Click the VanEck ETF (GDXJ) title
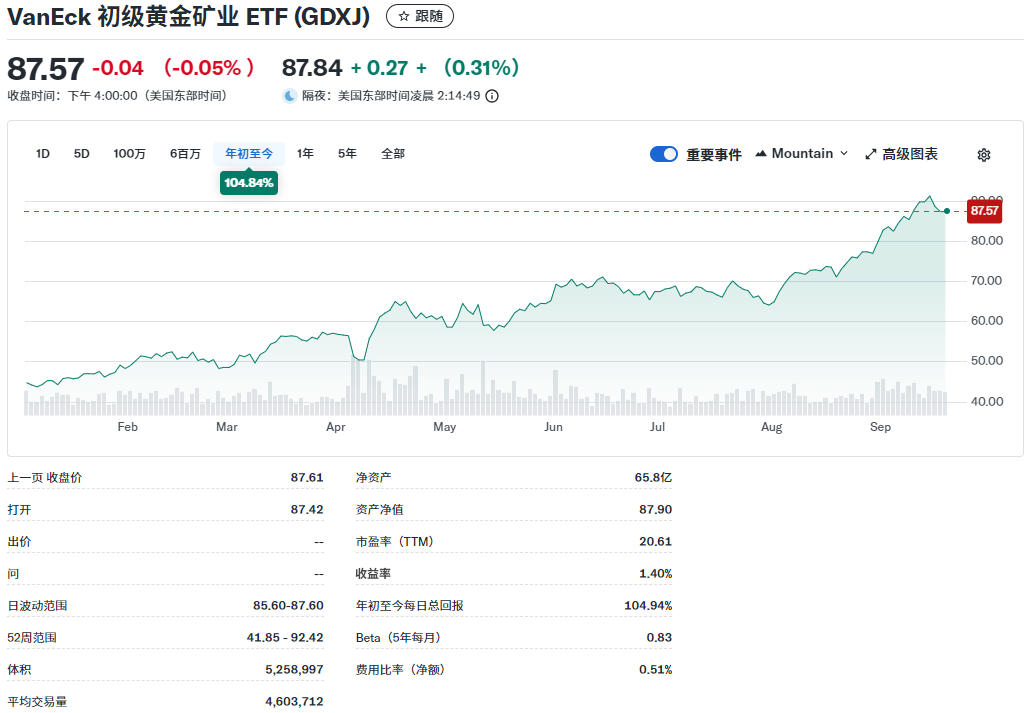This screenshot has height=713, width=1034. 189,16
